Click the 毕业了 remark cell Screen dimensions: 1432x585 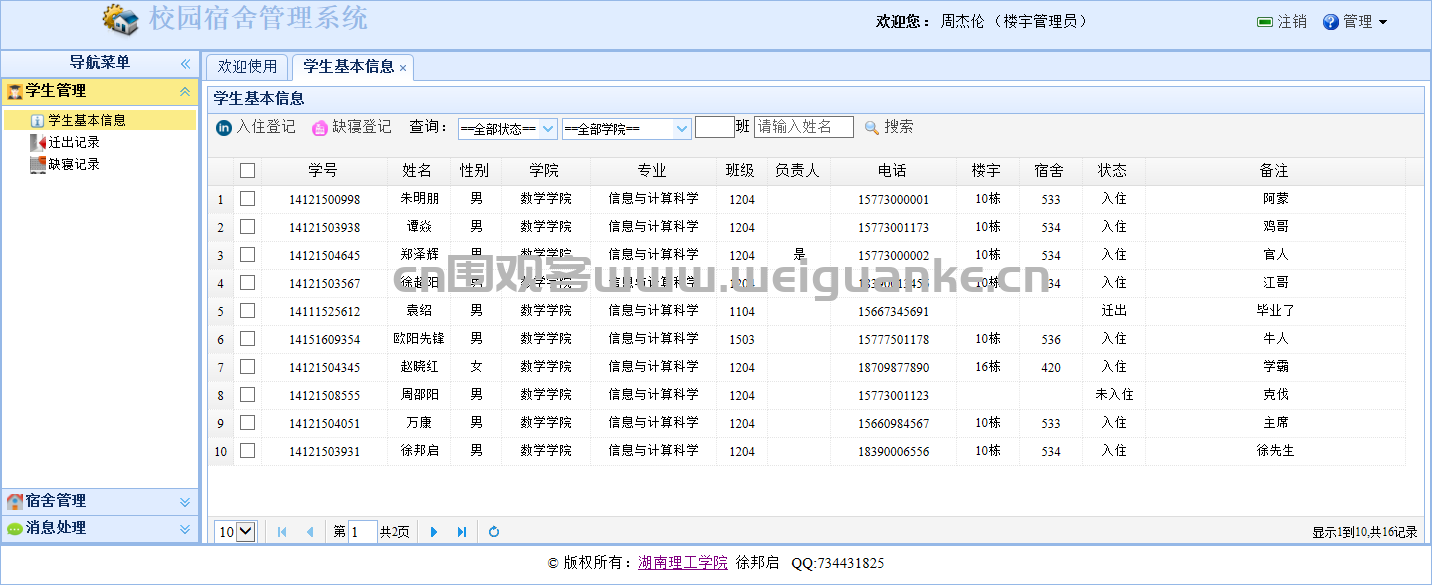1275,311
